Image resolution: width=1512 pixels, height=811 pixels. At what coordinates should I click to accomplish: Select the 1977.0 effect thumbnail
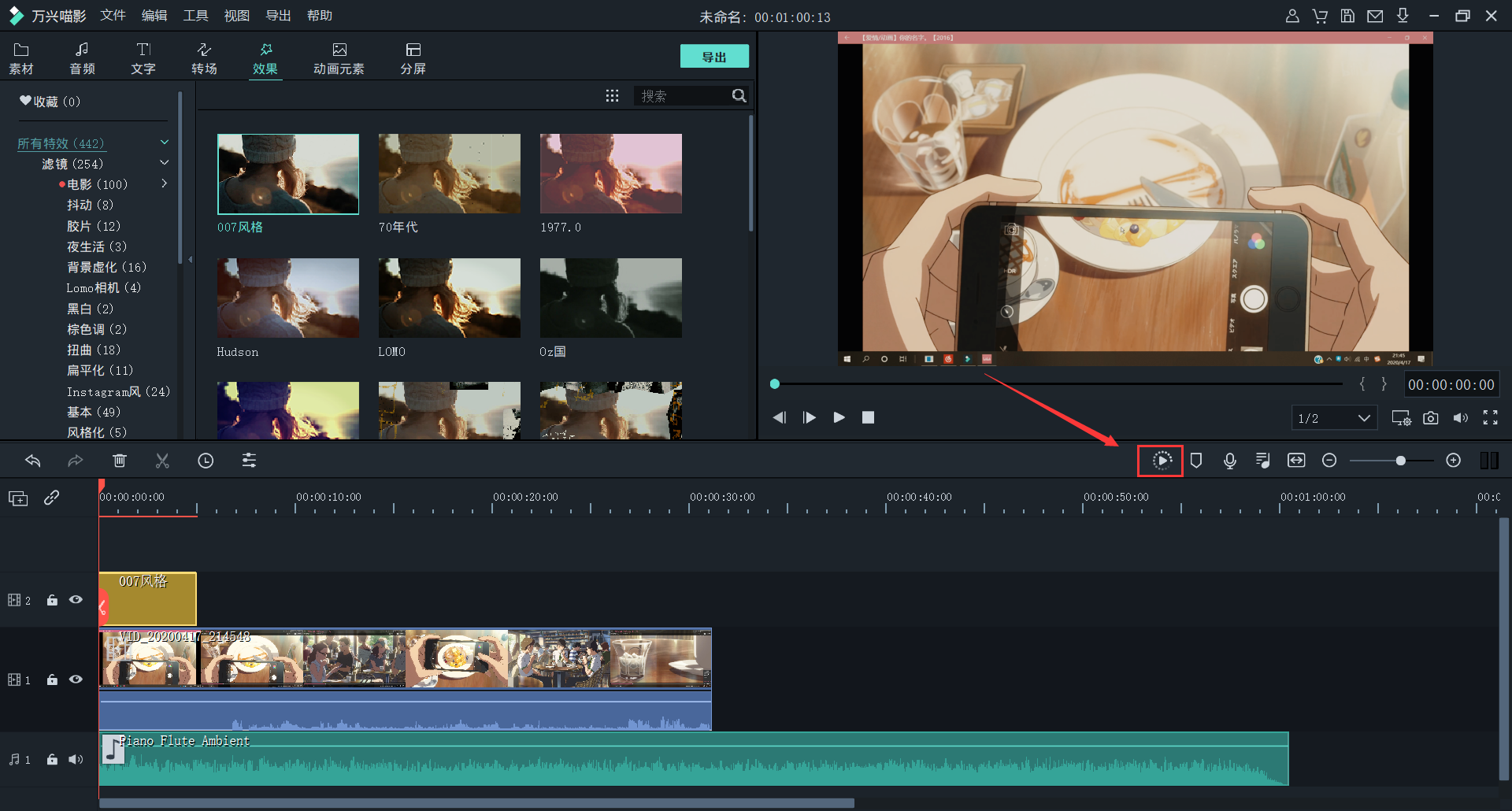[610, 173]
